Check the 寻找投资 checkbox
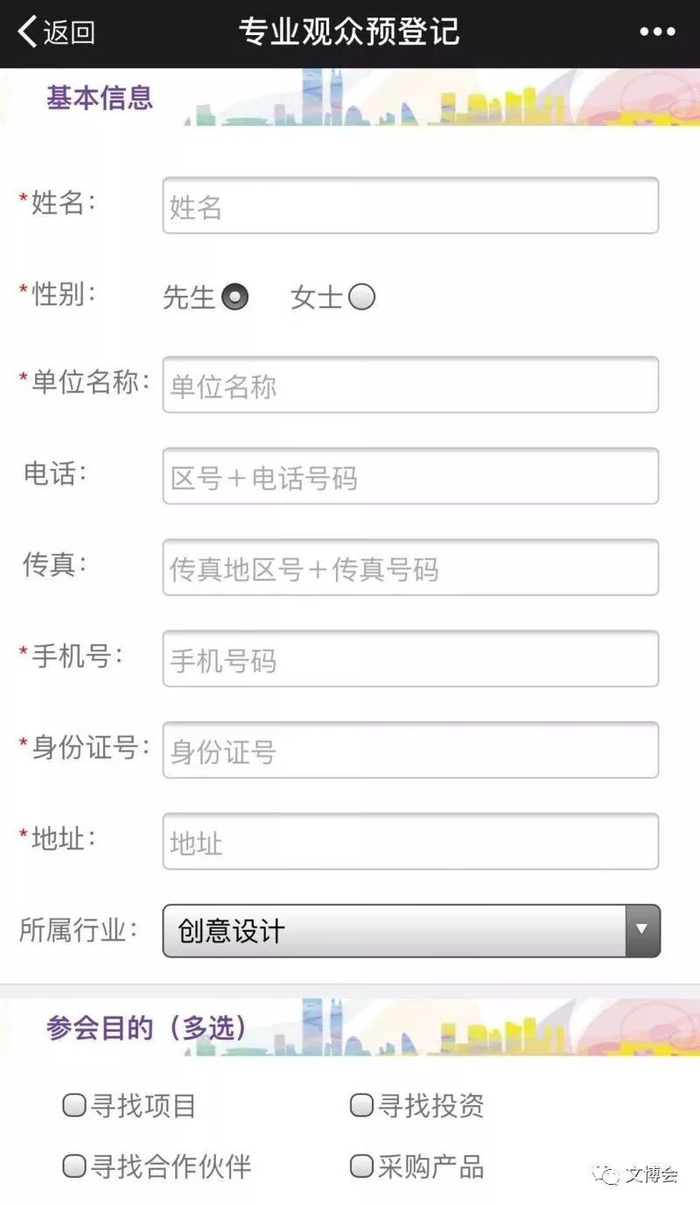 [x=361, y=1105]
